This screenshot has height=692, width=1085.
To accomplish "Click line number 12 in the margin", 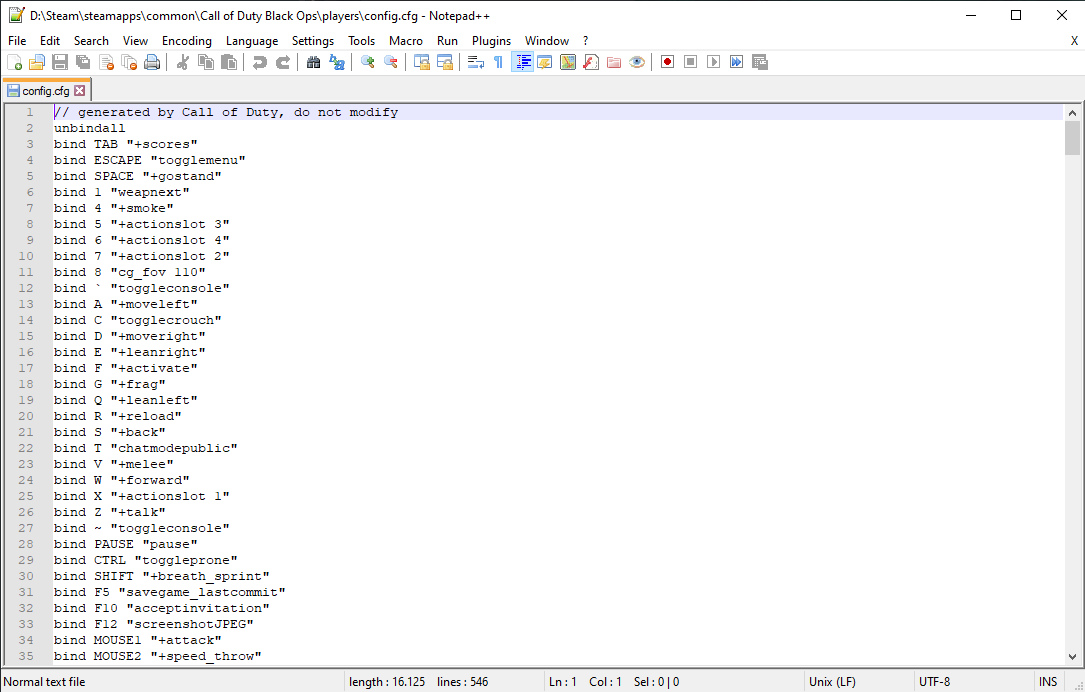I will coord(26,288).
